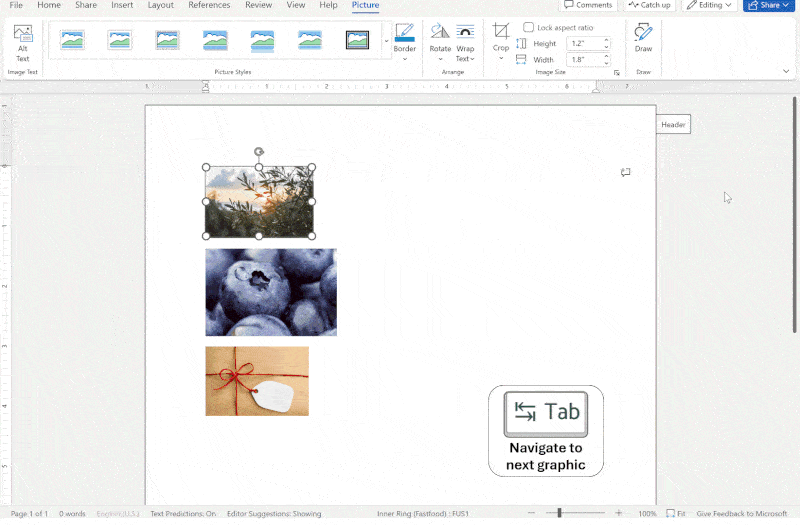
Task: Expand the Picture Styles gallery
Action: 386,41
